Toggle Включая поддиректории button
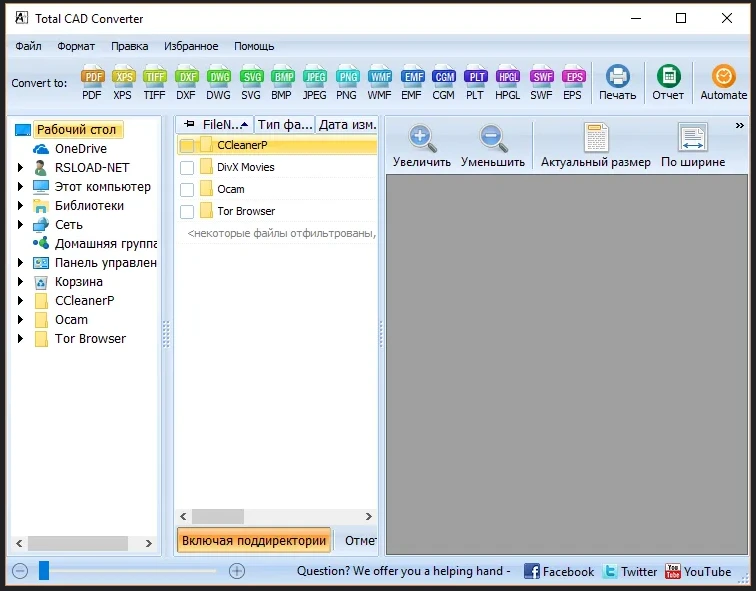This screenshot has height=591, width=756. [x=254, y=541]
